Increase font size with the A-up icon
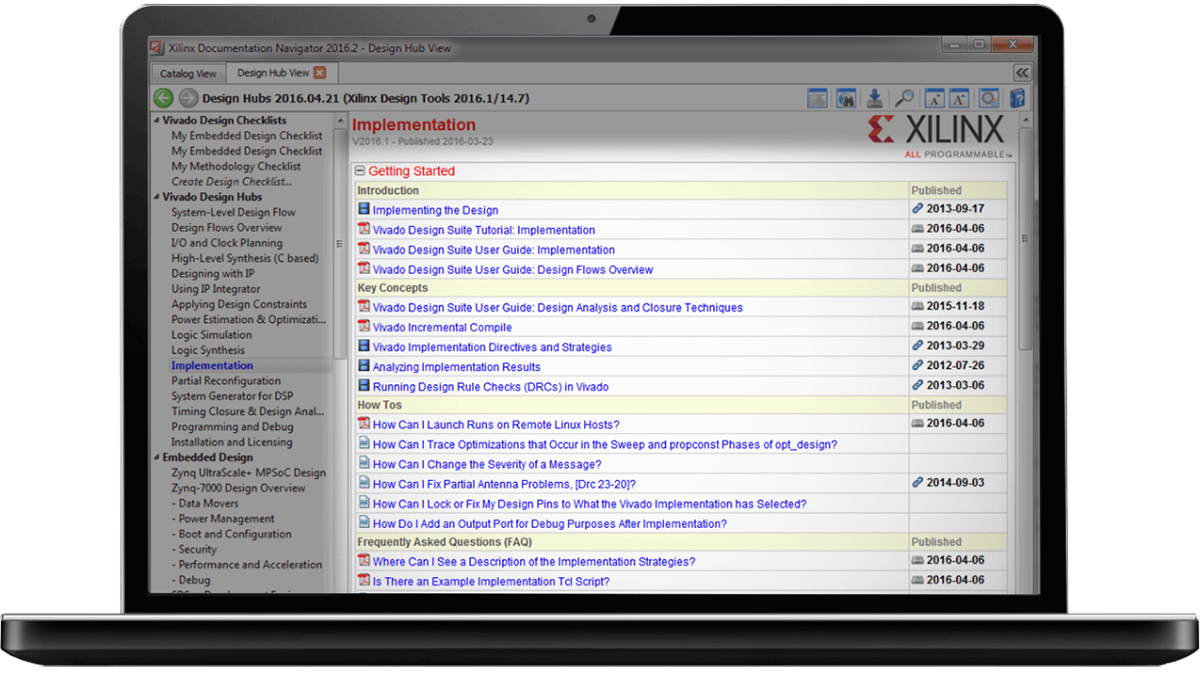Screen dimensions: 1200x675 pos(958,98)
